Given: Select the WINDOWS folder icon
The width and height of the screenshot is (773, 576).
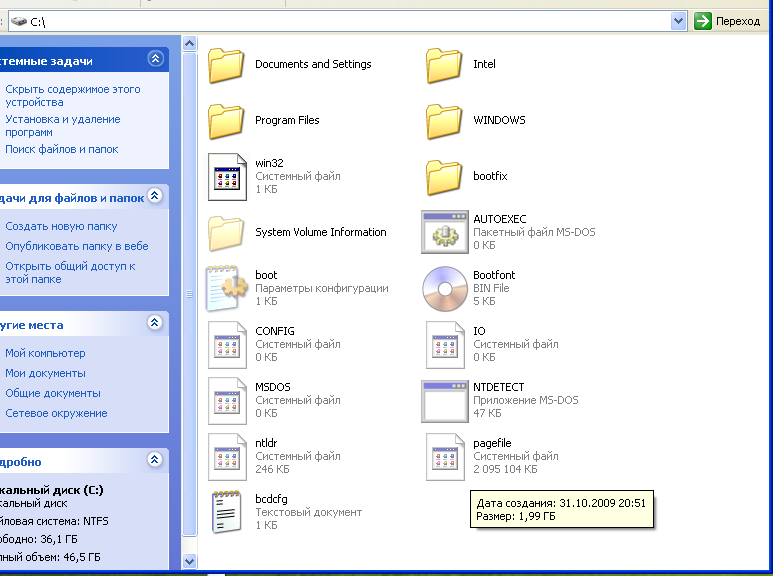Looking at the screenshot, I should [x=444, y=121].
